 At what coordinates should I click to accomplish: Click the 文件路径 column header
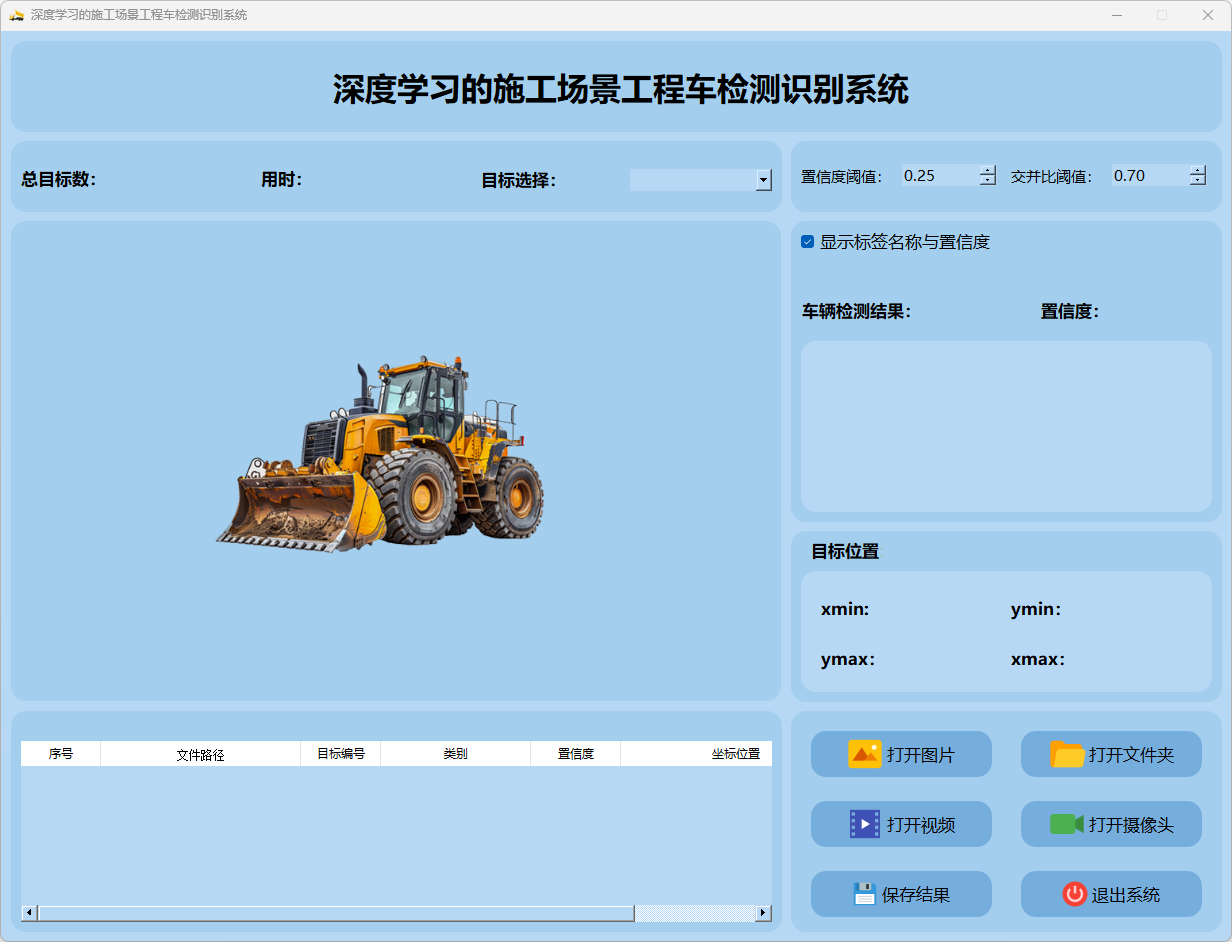coord(200,754)
